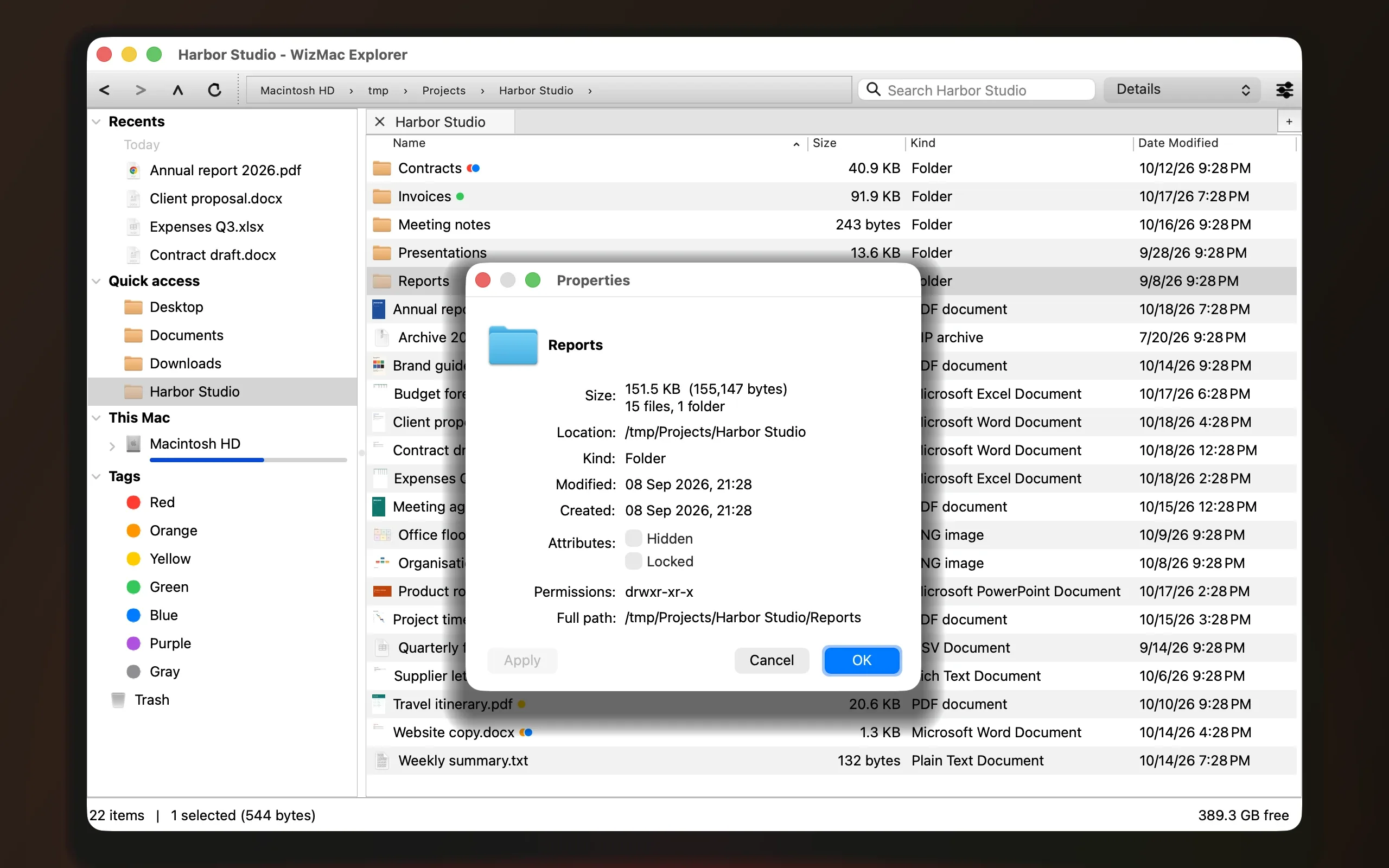The image size is (1389, 868).
Task: Add a new tab with plus
Action: [1289, 122]
